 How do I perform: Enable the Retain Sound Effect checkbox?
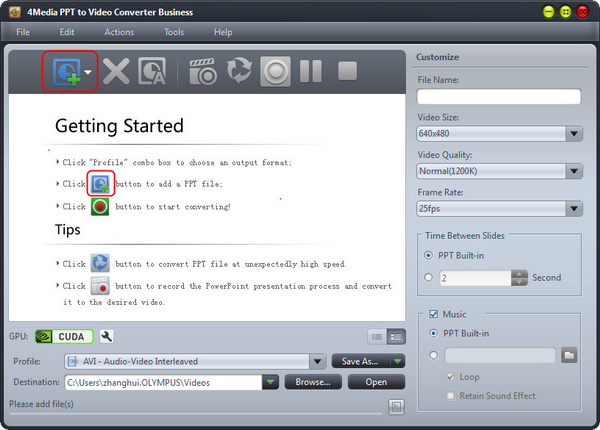tap(452, 396)
